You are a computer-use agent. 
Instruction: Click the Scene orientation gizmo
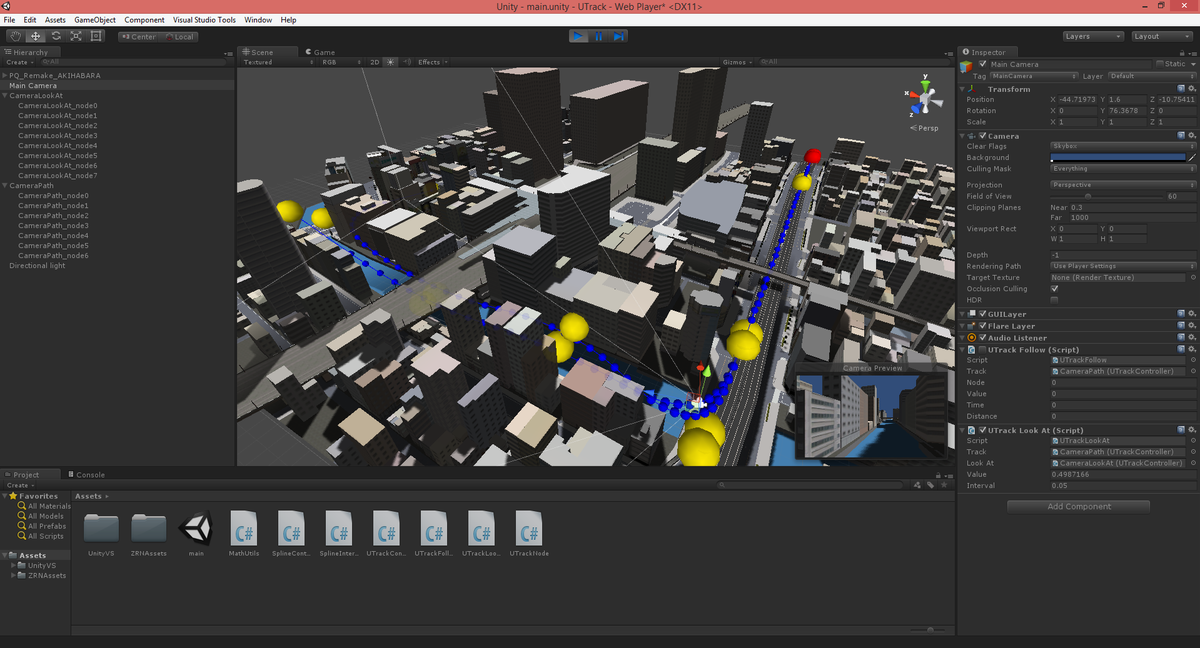925,98
